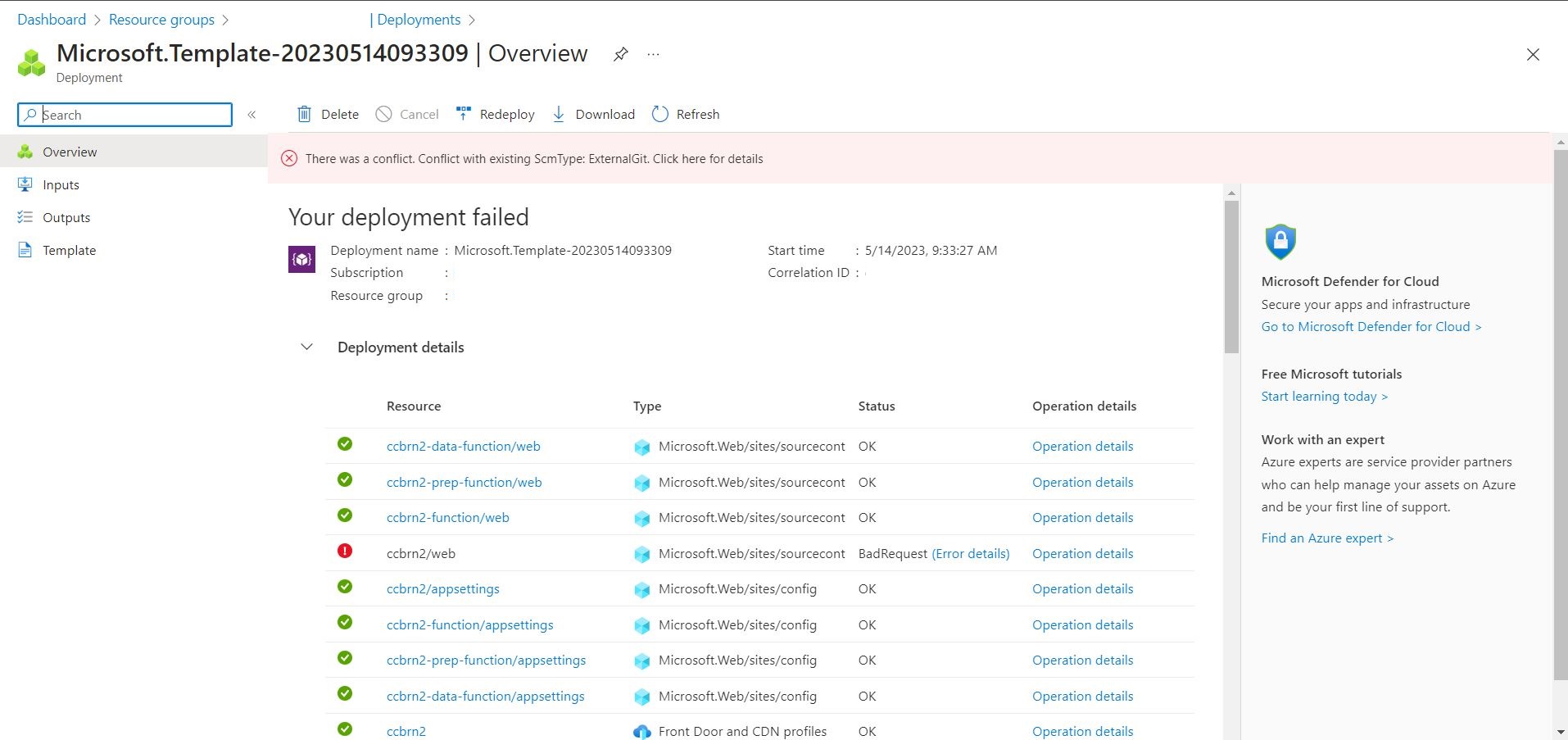This screenshot has height=740, width=1568.
Task: Click the Delete trash icon
Action: click(x=304, y=114)
